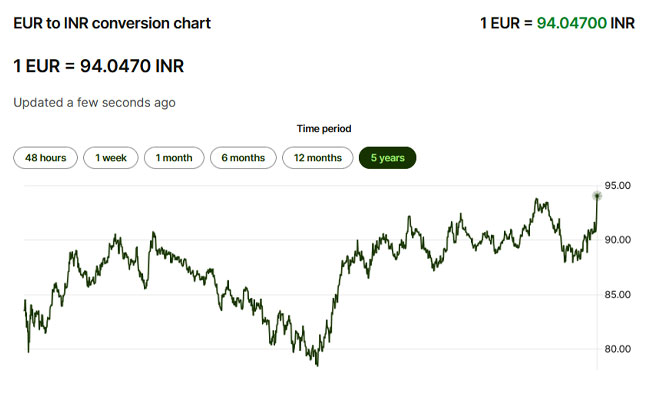Click the 85.00 axis label
The height and width of the screenshot is (400, 650).
coord(617,295)
